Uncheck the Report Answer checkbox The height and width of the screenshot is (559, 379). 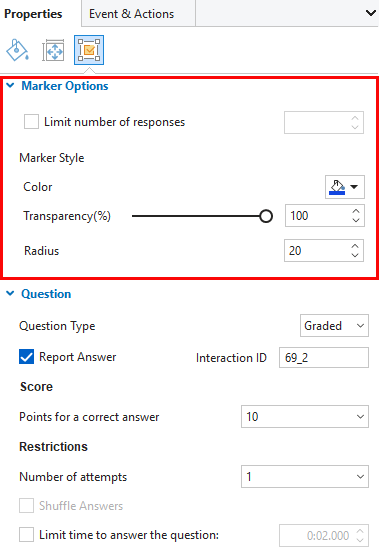[26, 357]
